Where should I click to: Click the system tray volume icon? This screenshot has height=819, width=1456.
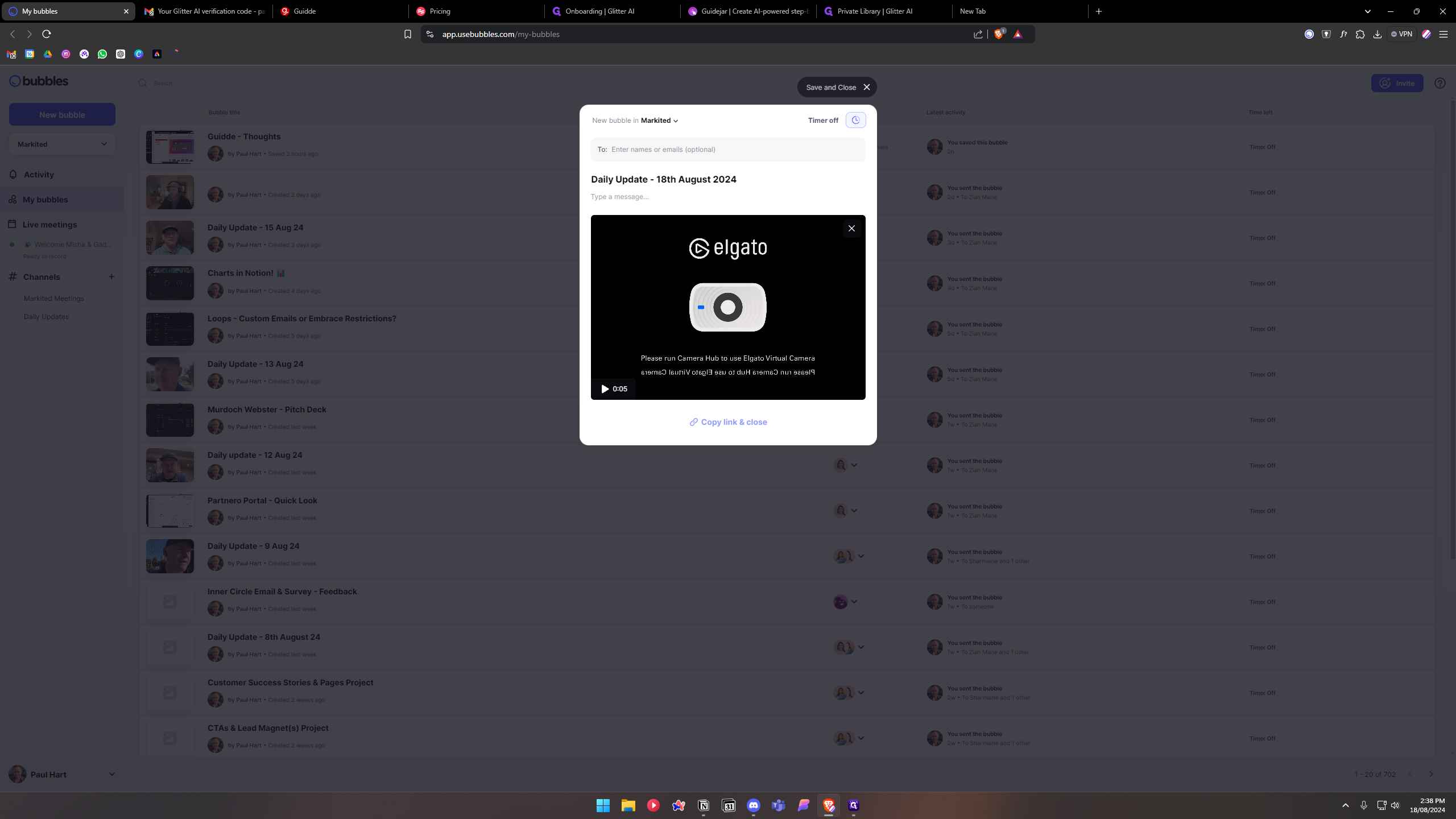pyautogui.click(x=1395, y=805)
